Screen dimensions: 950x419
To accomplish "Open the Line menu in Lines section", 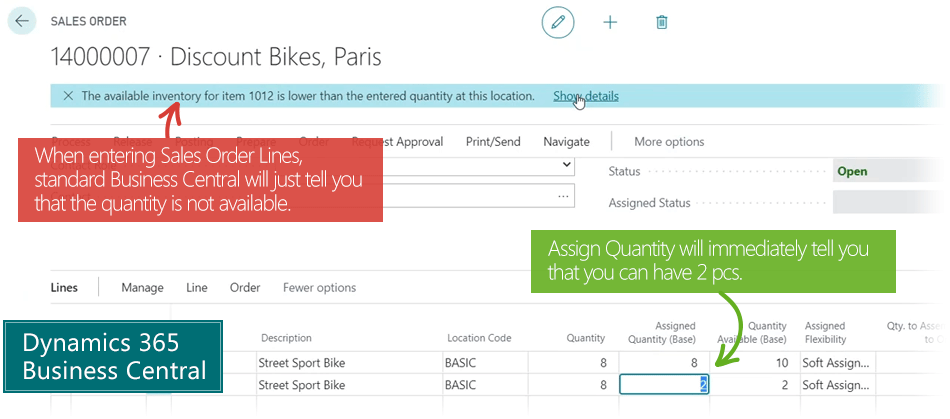I will click(197, 288).
